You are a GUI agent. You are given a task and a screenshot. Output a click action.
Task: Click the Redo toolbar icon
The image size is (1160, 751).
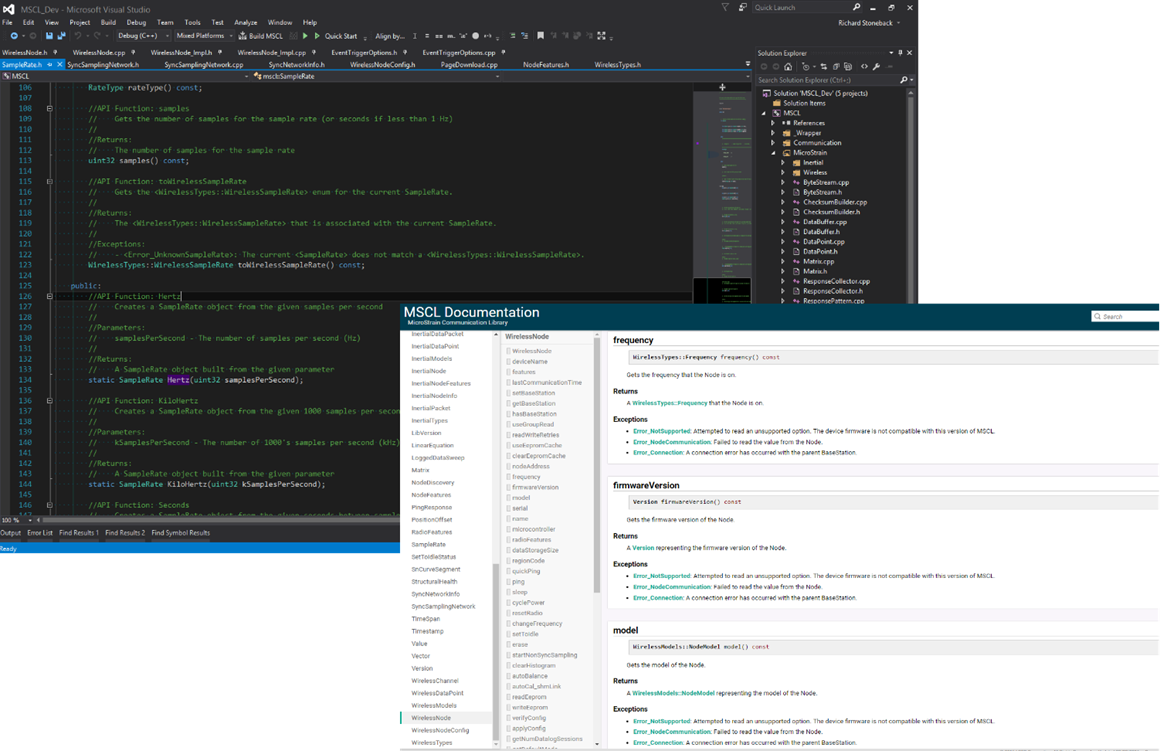click(x=97, y=36)
